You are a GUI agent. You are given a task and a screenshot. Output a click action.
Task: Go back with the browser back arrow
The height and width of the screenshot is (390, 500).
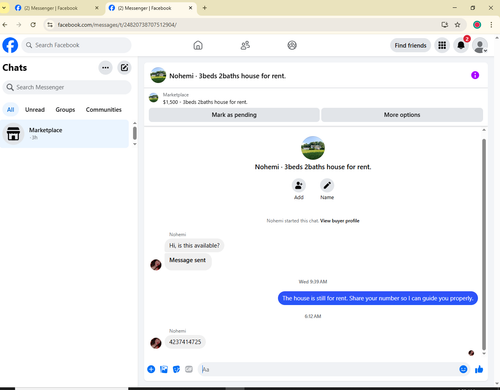pyautogui.click(x=5, y=25)
